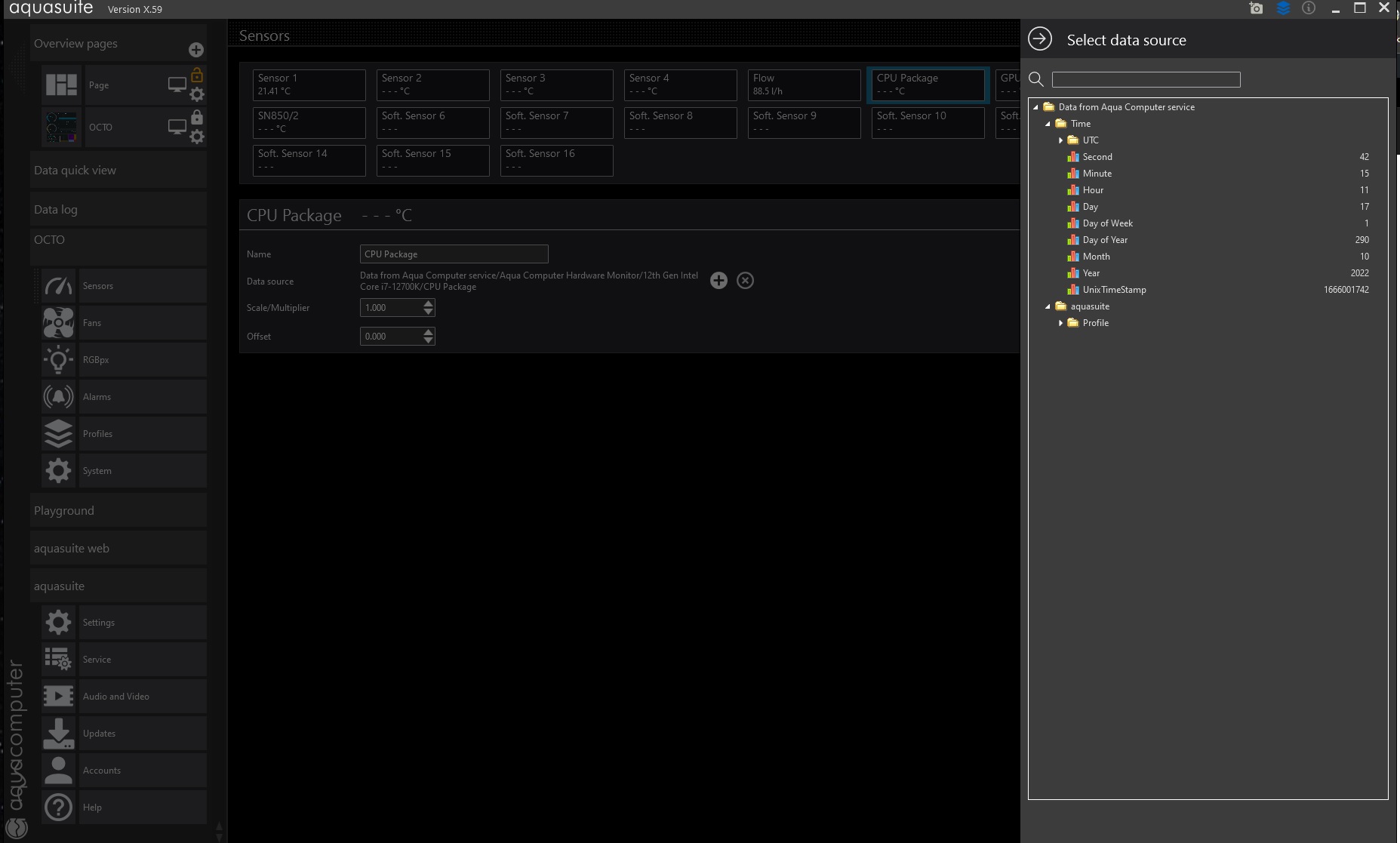Open the Fans section icon
Viewport: 1400px width, 843px height.
pyautogui.click(x=58, y=323)
